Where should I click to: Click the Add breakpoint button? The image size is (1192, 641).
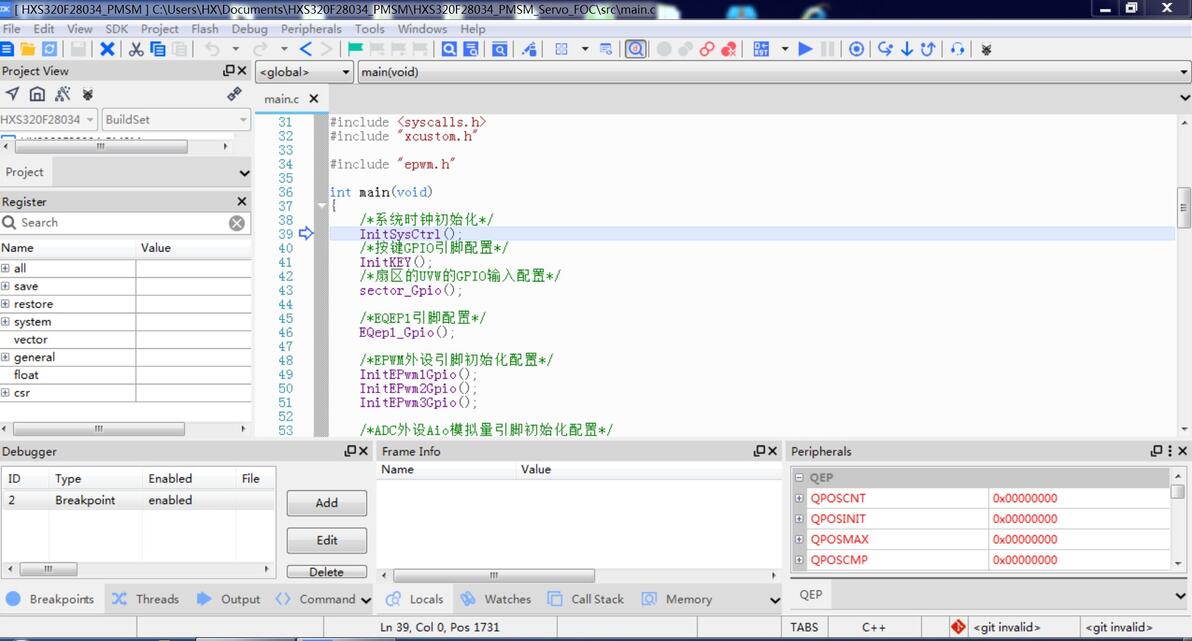[327, 503]
